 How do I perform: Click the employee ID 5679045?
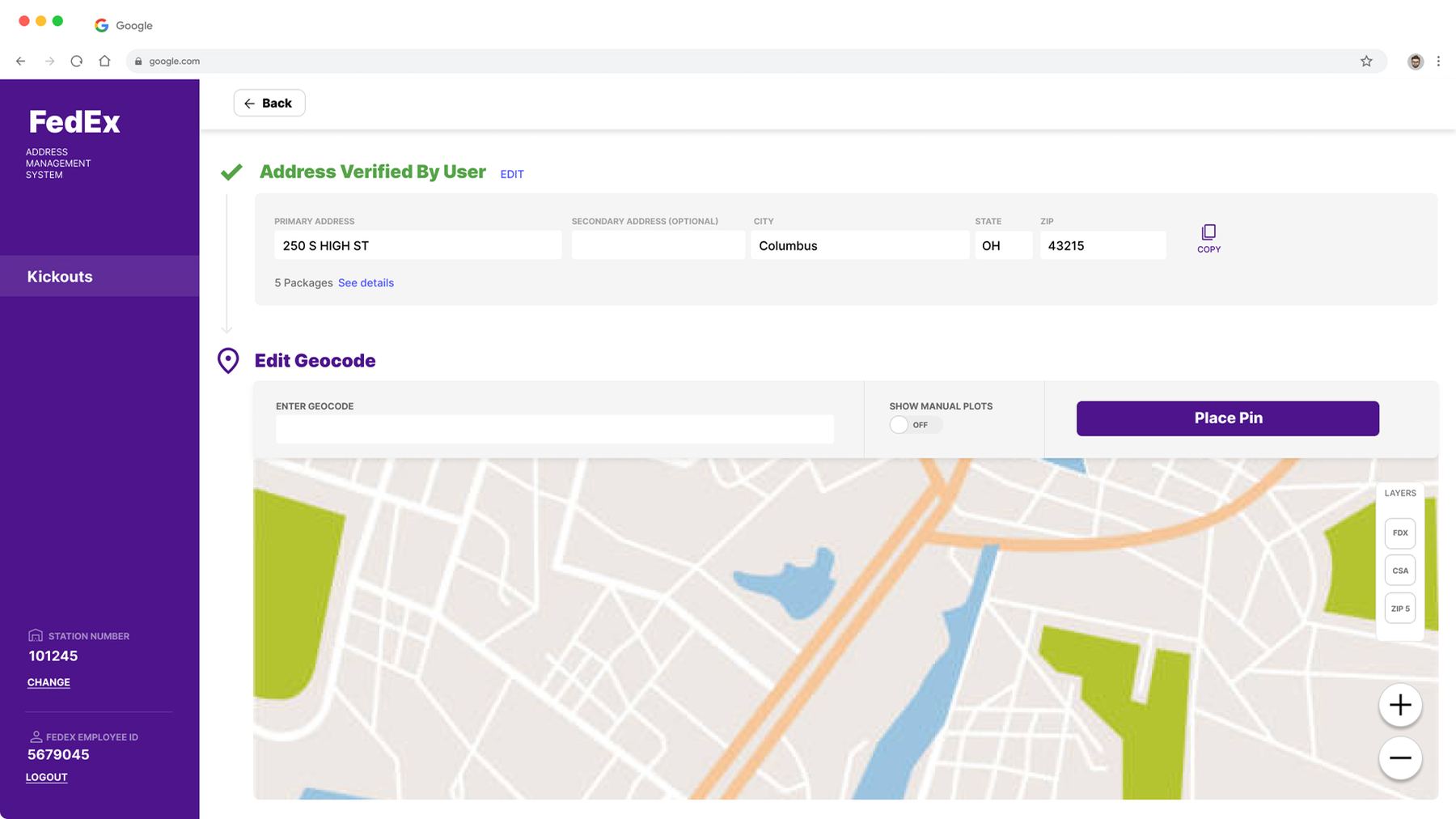(x=58, y=755)
